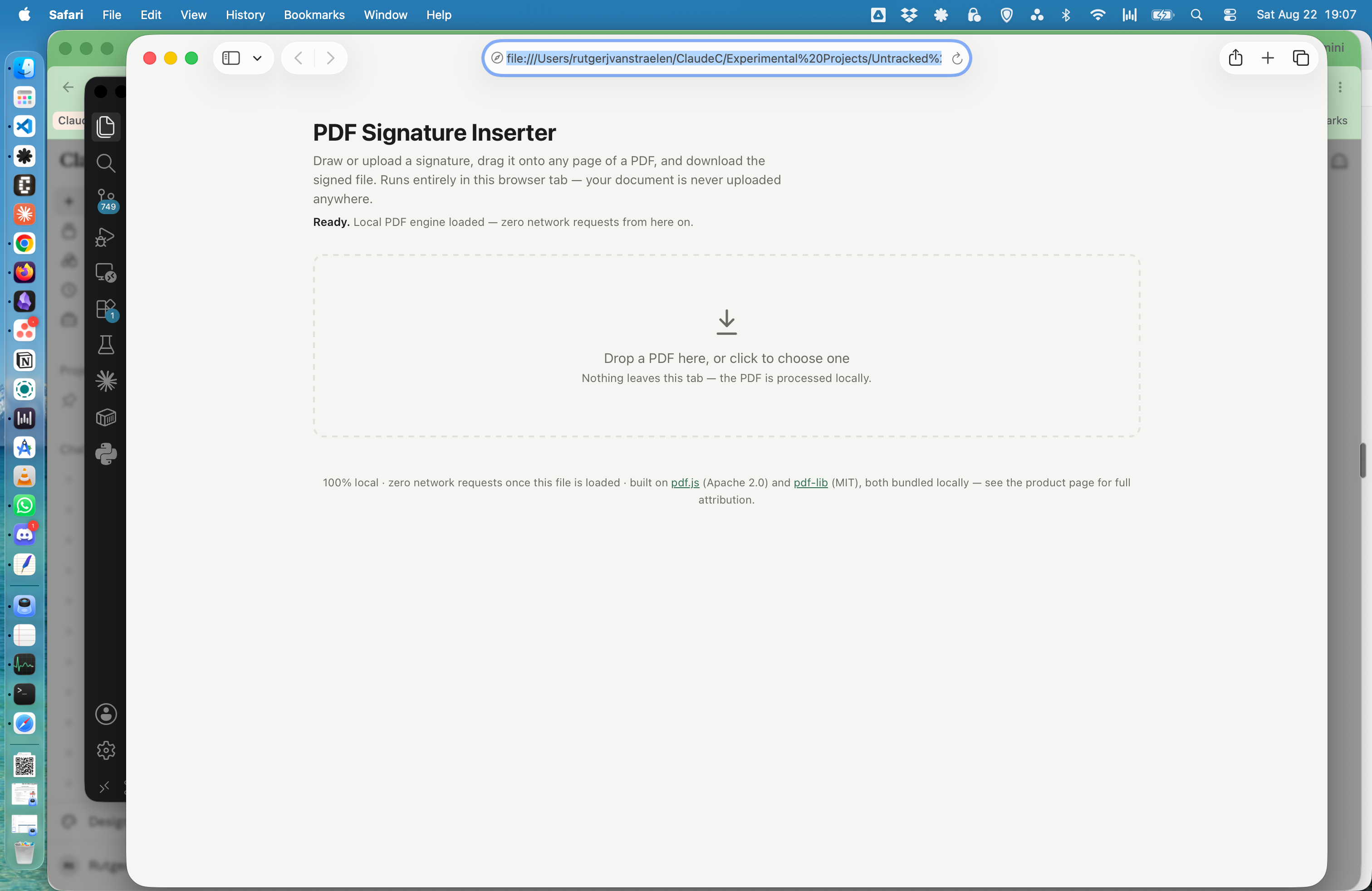Open the pdf-lib link

coord(810,482)
